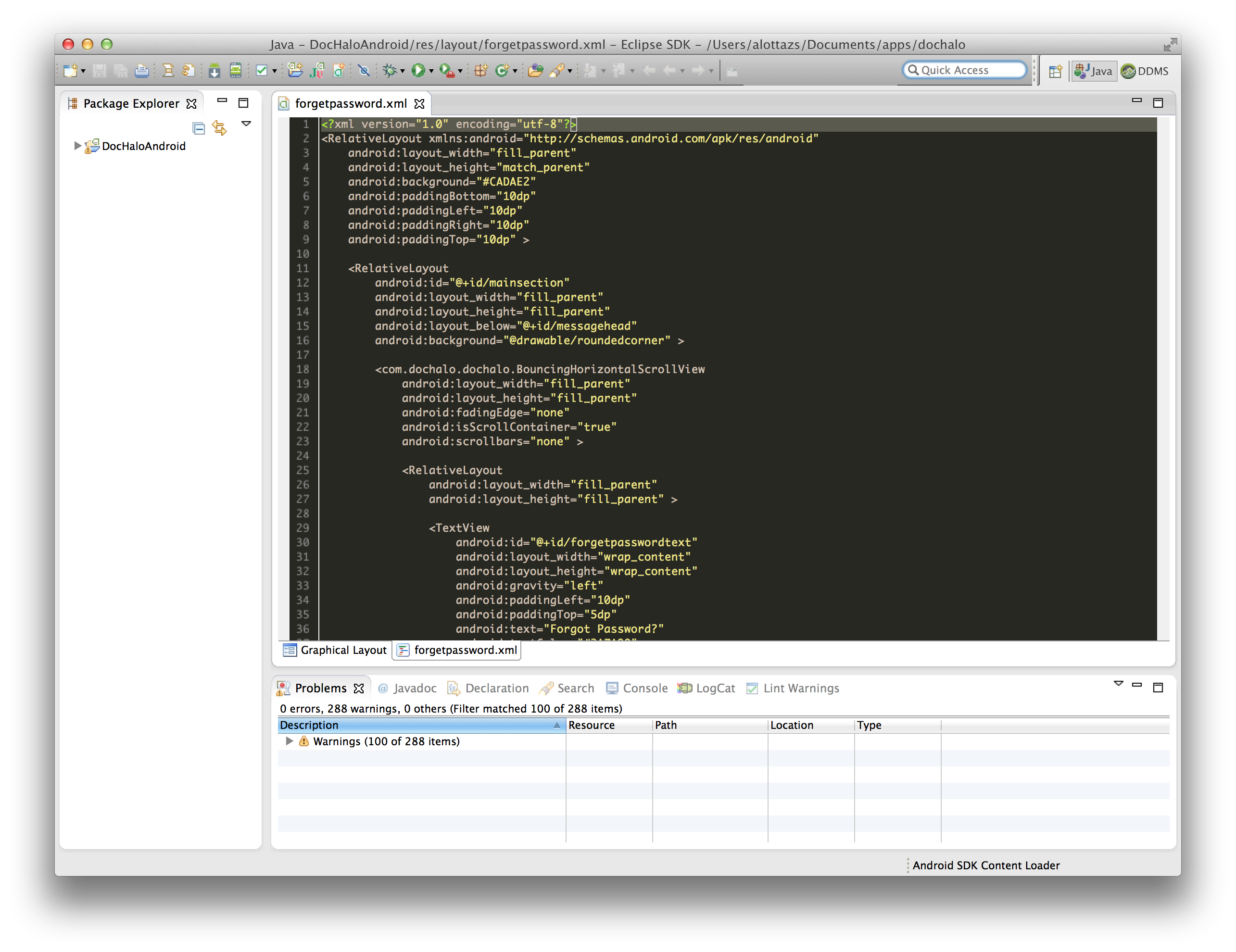Image resolution: width=1236 pixels, height=952 pixels.
Task: Open the Debug configurations dropdown arrow
Action: pos(403,71)
